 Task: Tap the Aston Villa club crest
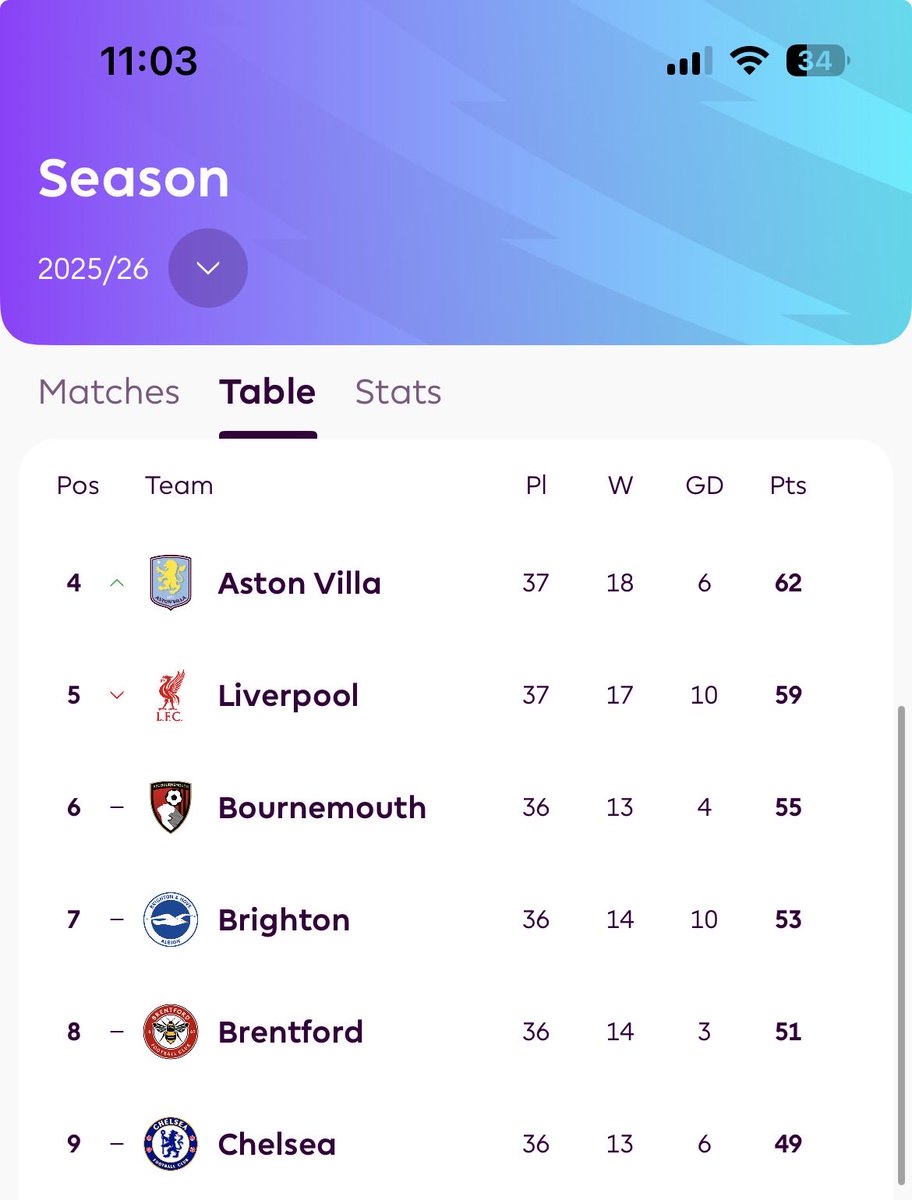click(x=170, y=583)
